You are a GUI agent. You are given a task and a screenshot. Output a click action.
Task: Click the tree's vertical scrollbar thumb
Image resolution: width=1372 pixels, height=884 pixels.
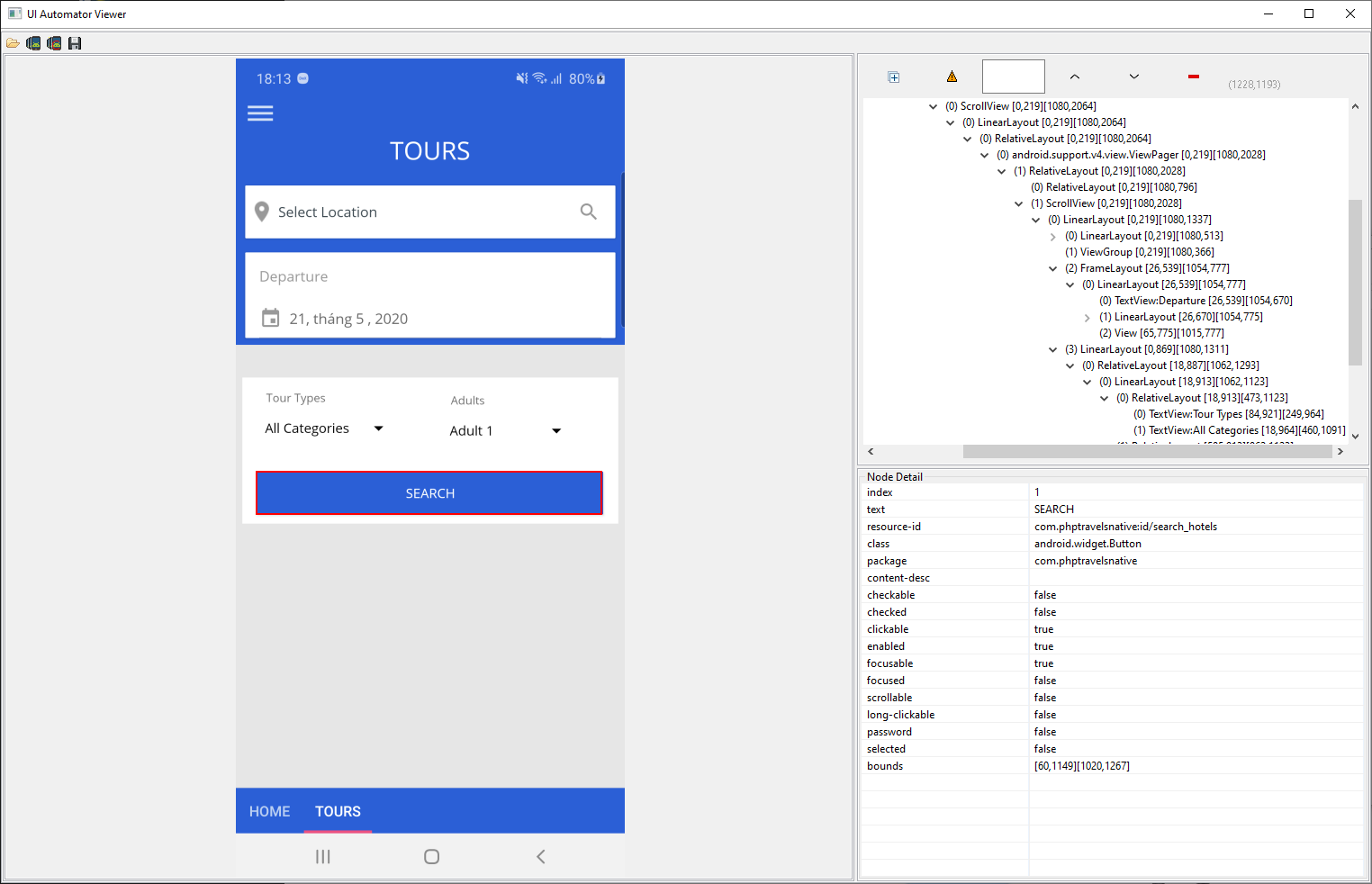pos(1355,283)
